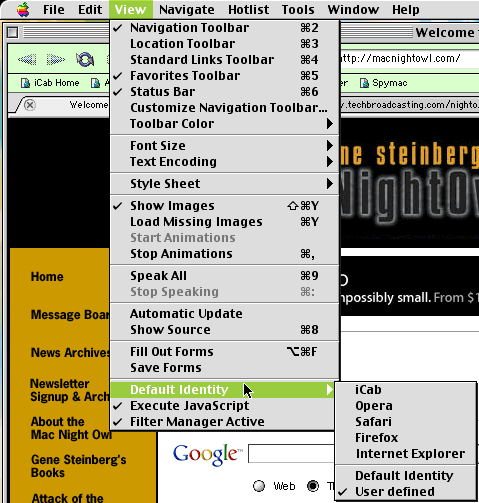Open Gene Steinberg's Books link
The image size is (479, 503).
79,466
